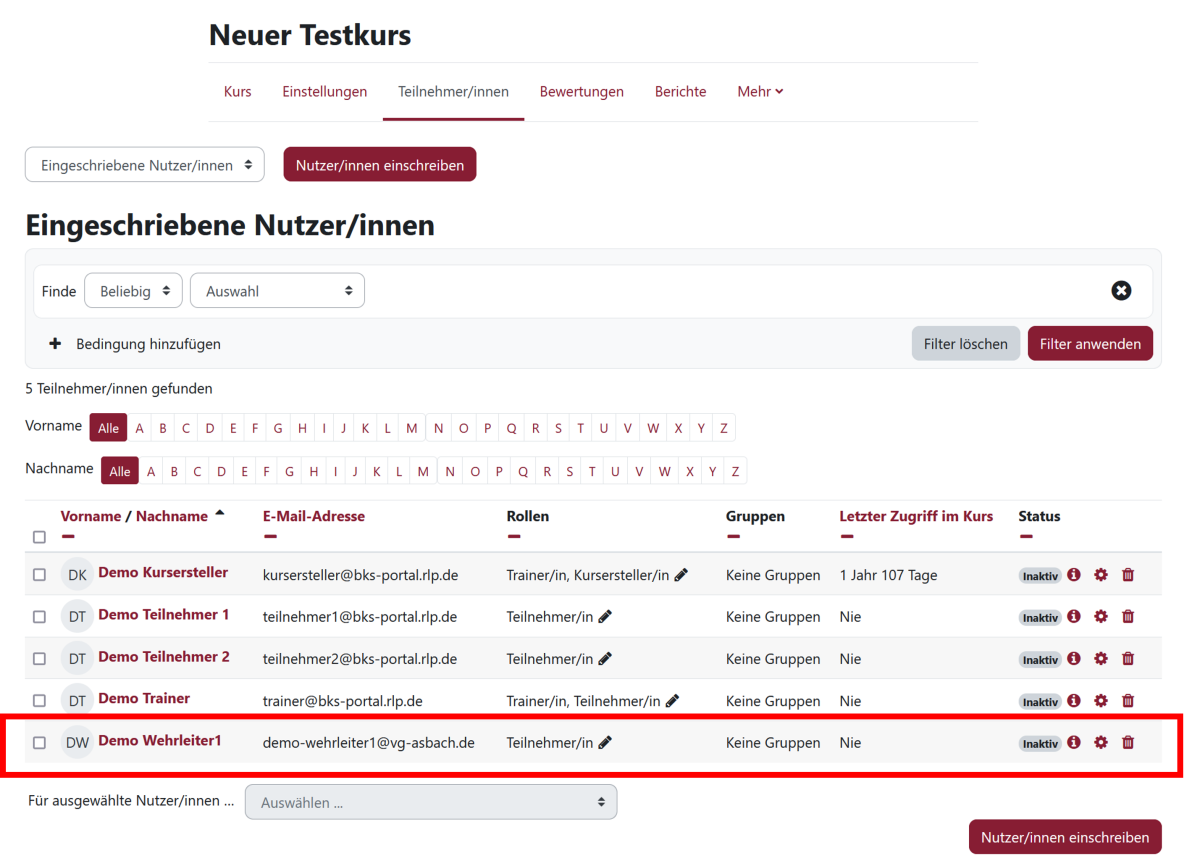Open gear settings for Demo Wehrleiter1 enrolment
Screen dimensions: 1200x861
point(1101,743)
